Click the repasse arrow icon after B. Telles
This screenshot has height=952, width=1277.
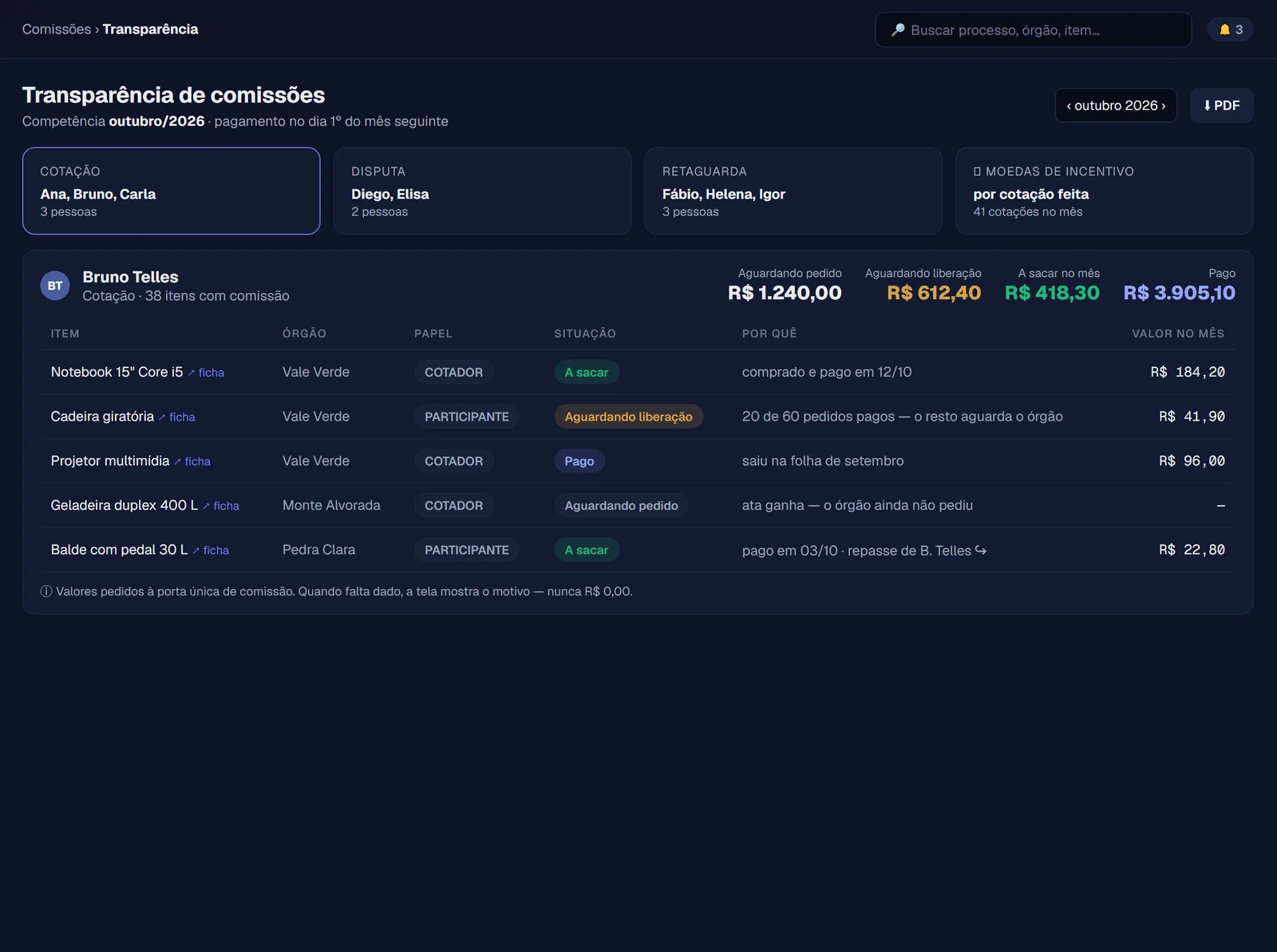981,550
